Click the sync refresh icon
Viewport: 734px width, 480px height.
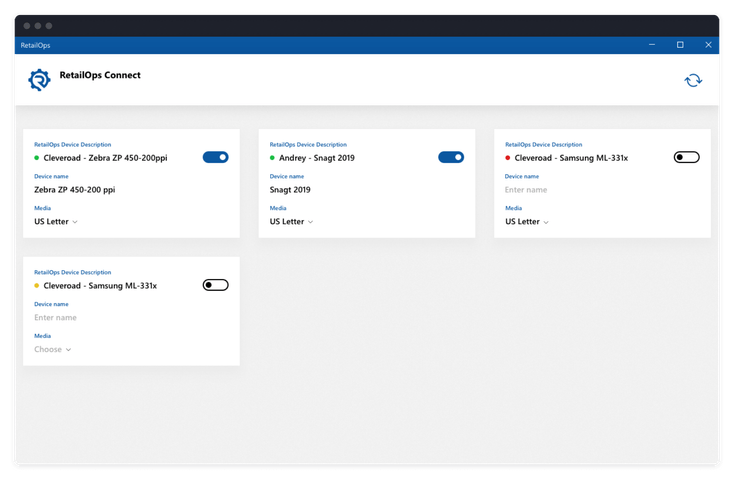693,81
